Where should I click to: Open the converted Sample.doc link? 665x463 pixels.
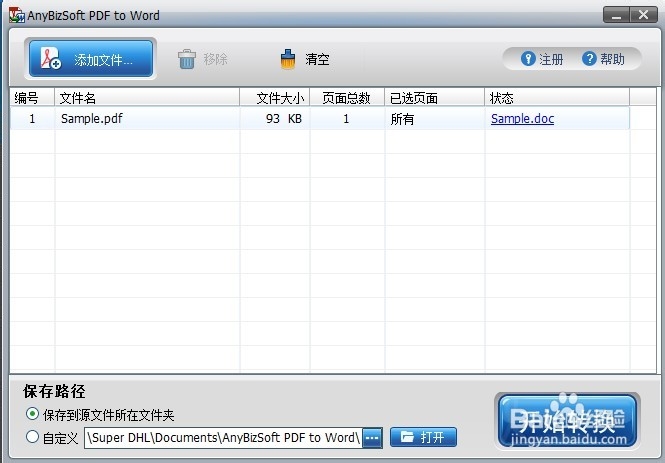[522, 118]
